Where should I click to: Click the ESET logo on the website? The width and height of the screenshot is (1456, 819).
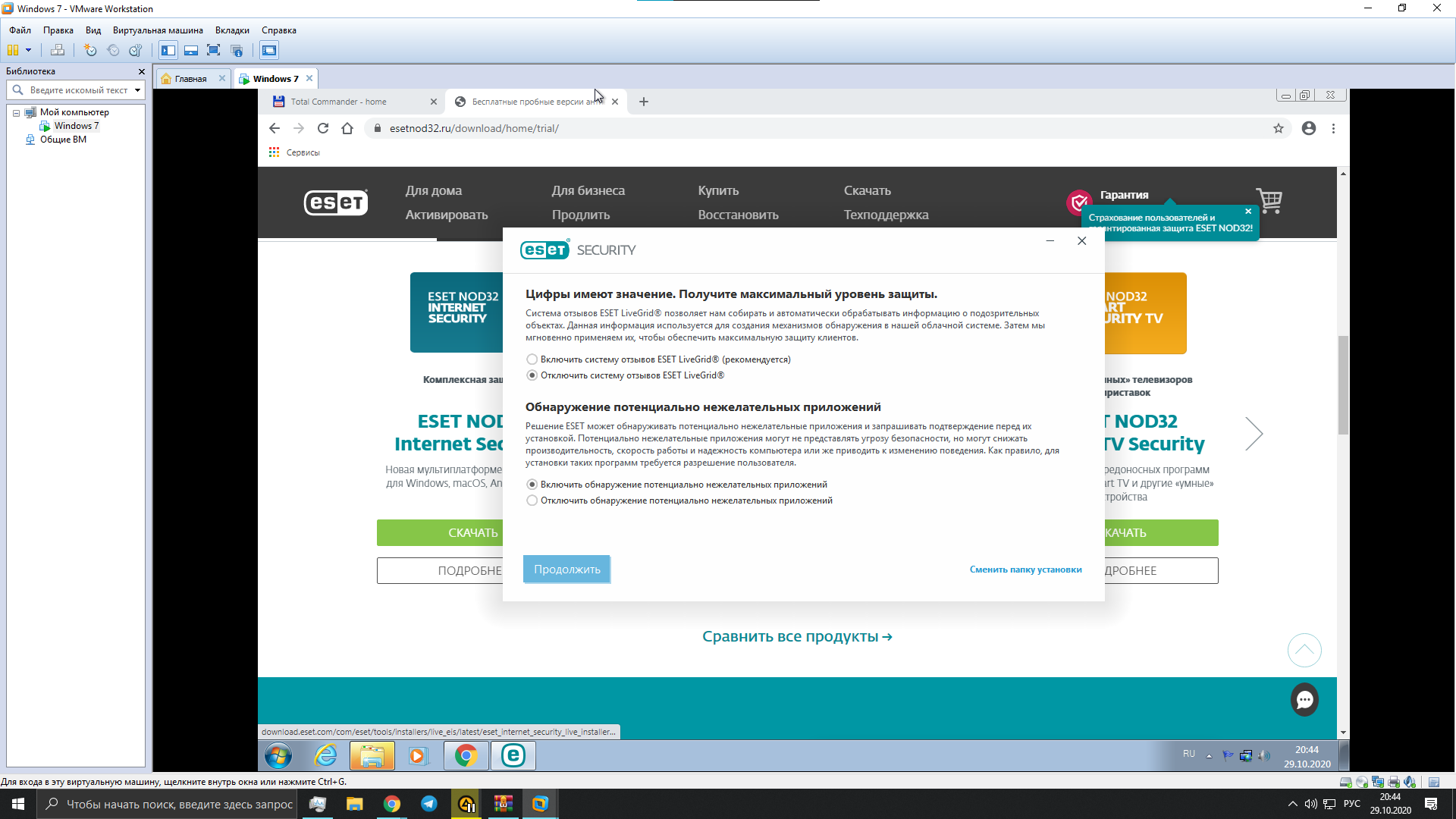point(336,202)
